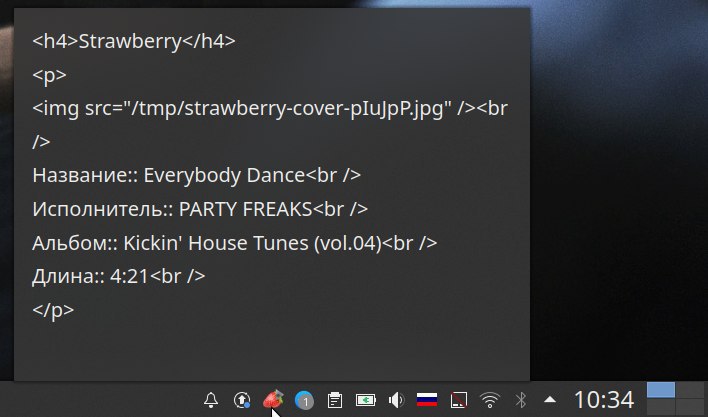Click the "Название:: Everybody Dance" line
The image size is (708, 417).
(196, 175)
